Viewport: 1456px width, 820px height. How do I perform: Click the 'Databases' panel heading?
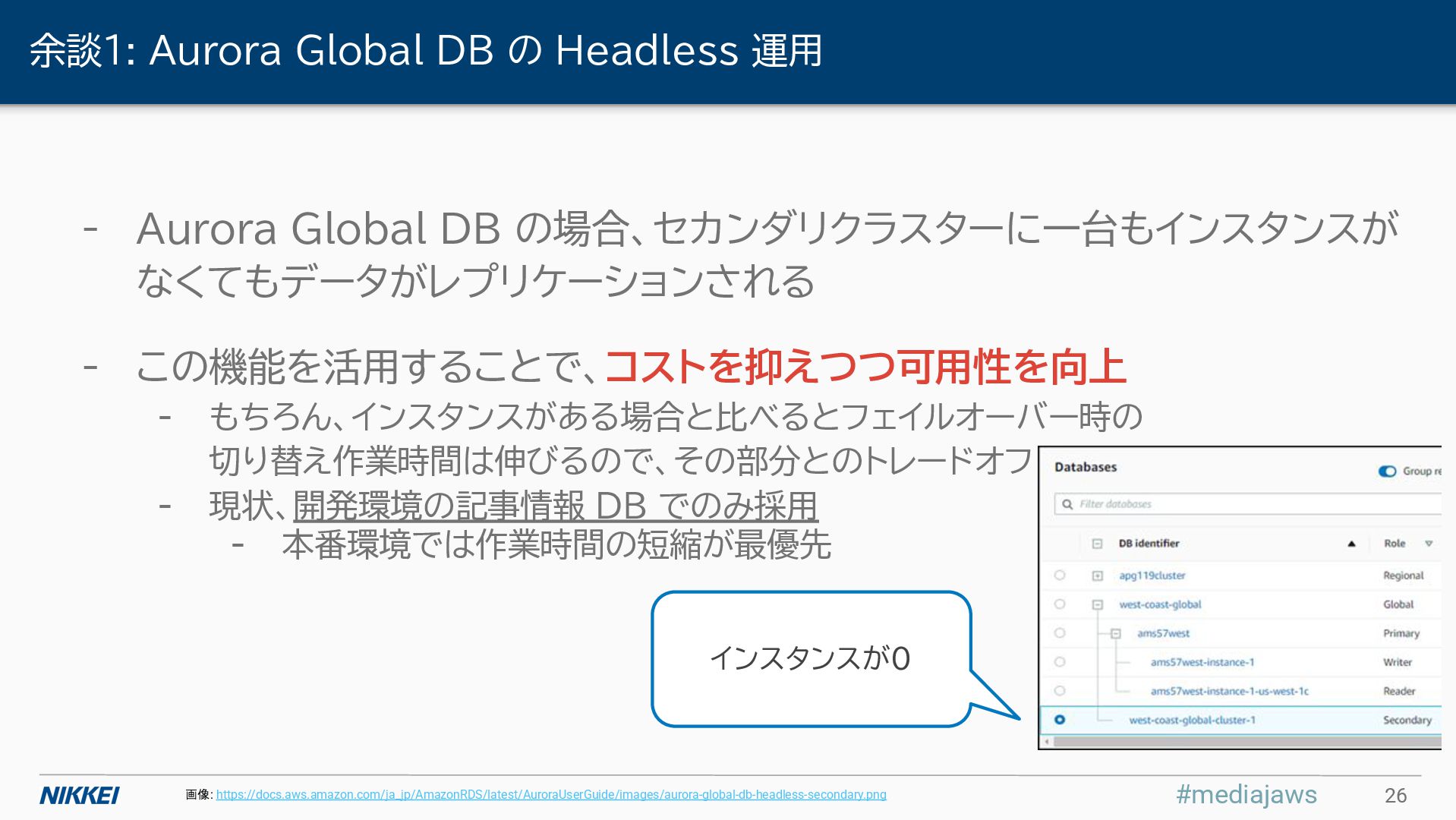[x=1086, y=467]
